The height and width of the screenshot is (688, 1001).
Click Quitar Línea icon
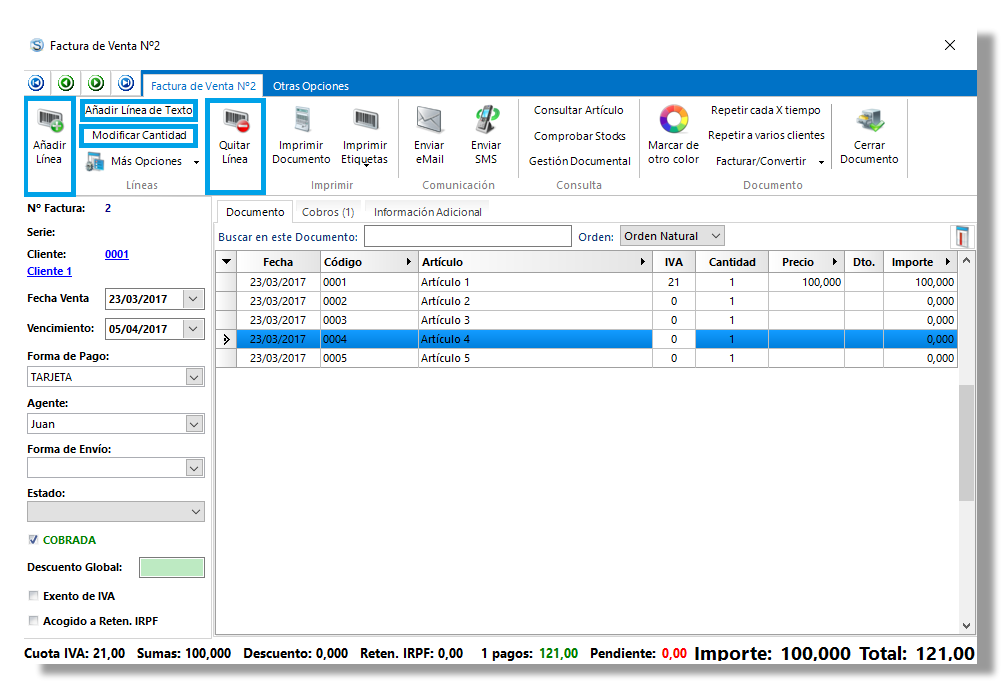(236, 120)
